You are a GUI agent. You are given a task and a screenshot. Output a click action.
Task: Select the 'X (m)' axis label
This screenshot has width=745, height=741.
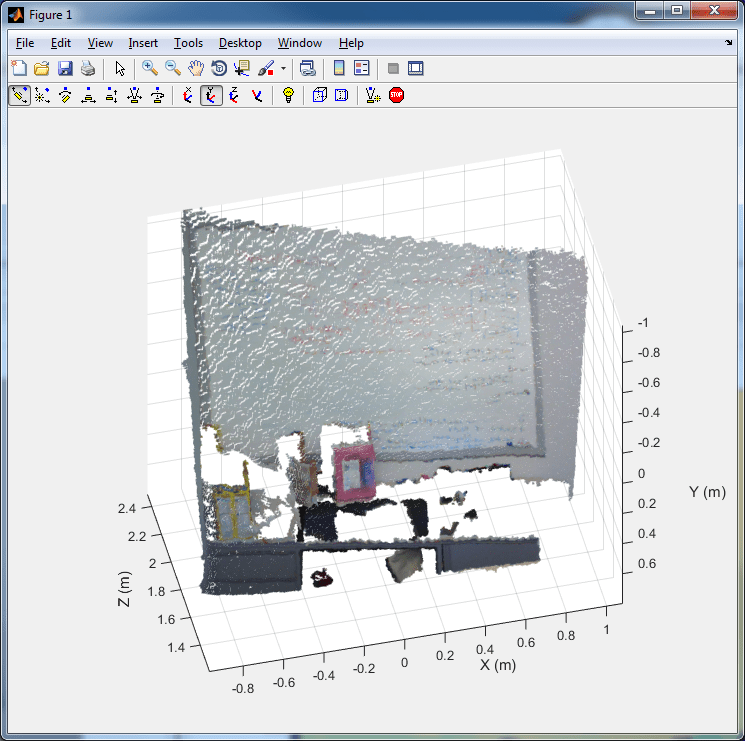(497, 665)
